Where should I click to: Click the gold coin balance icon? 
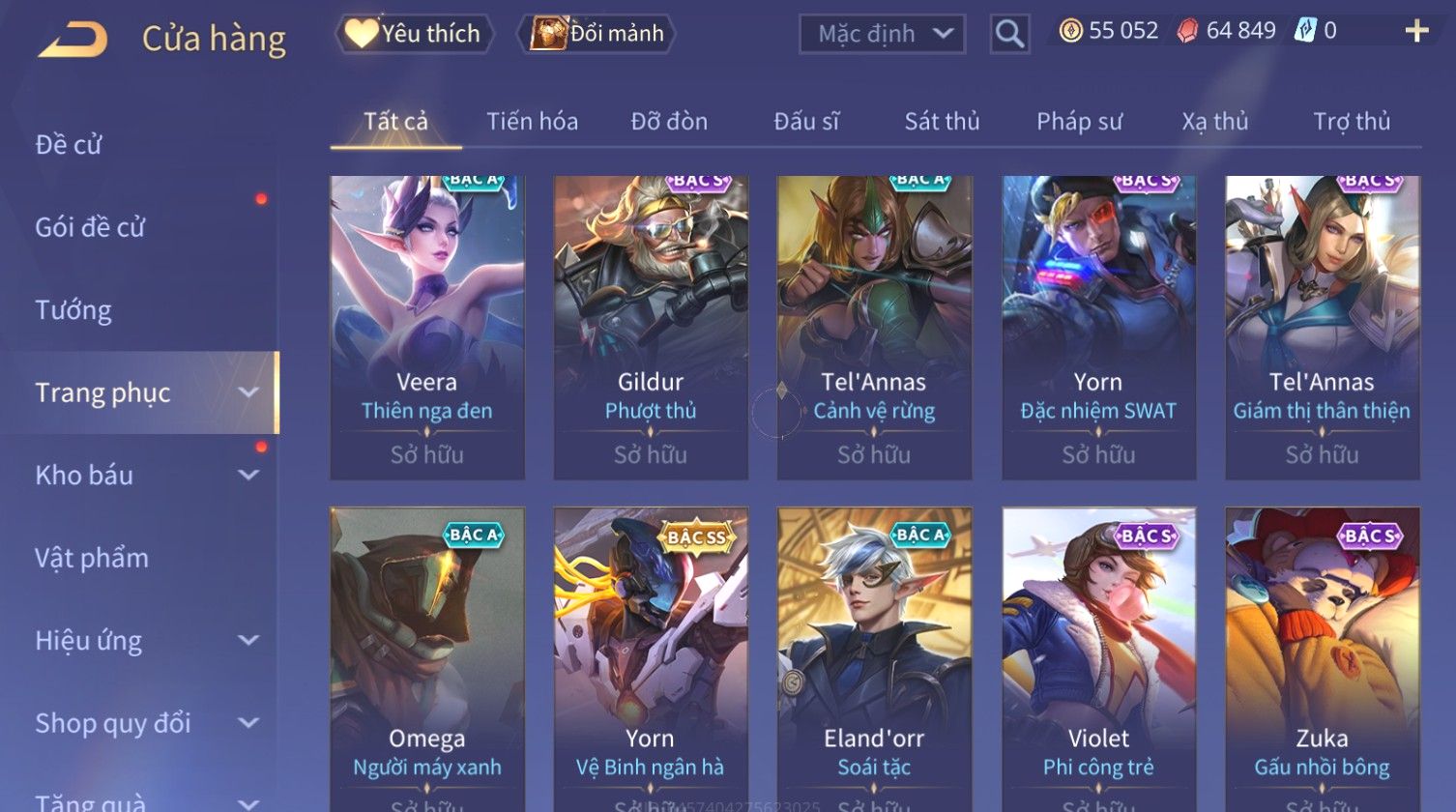point(1070,31)
